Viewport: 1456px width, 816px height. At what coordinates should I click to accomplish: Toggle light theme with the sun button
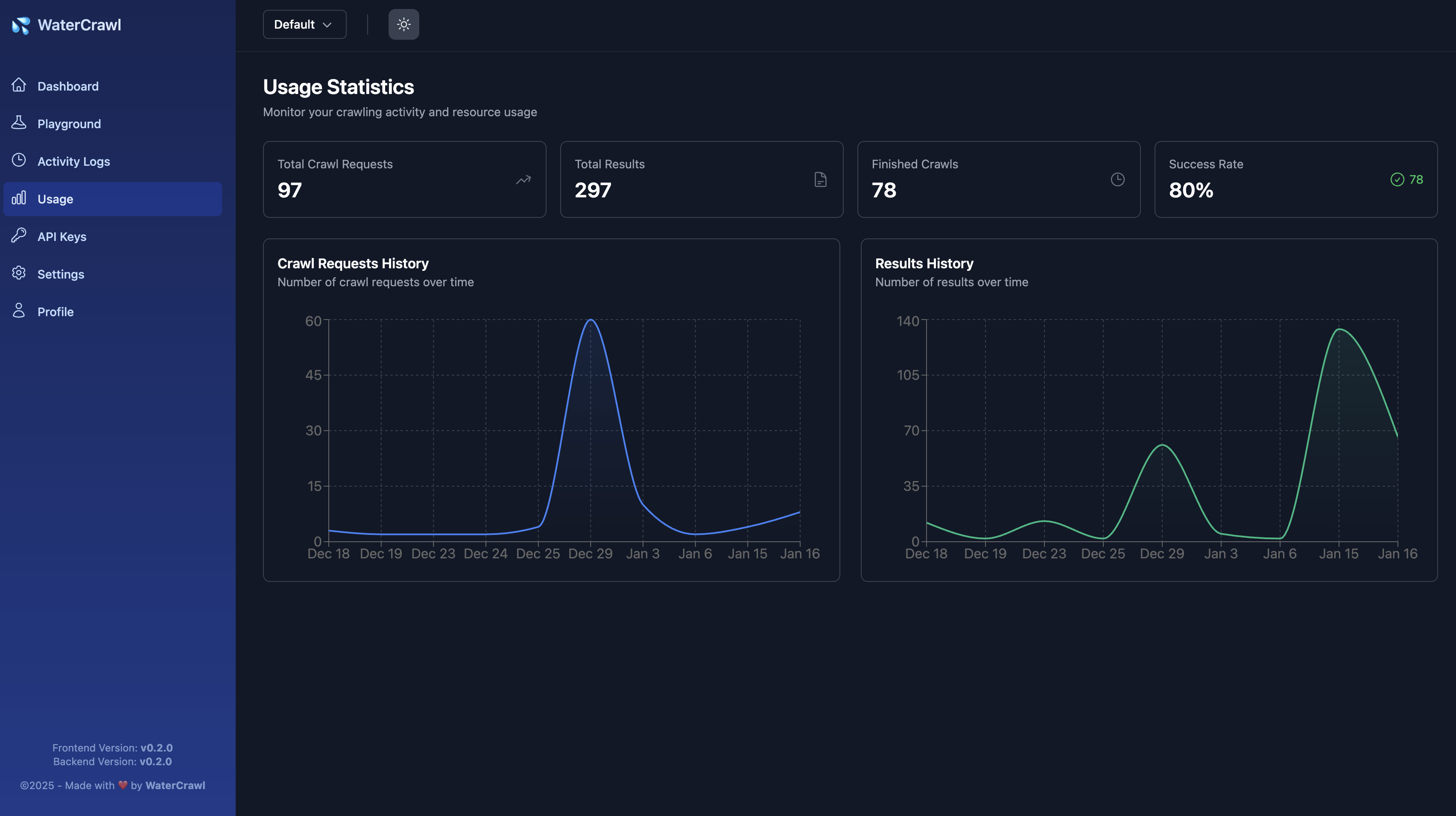[x=403, y=24]
